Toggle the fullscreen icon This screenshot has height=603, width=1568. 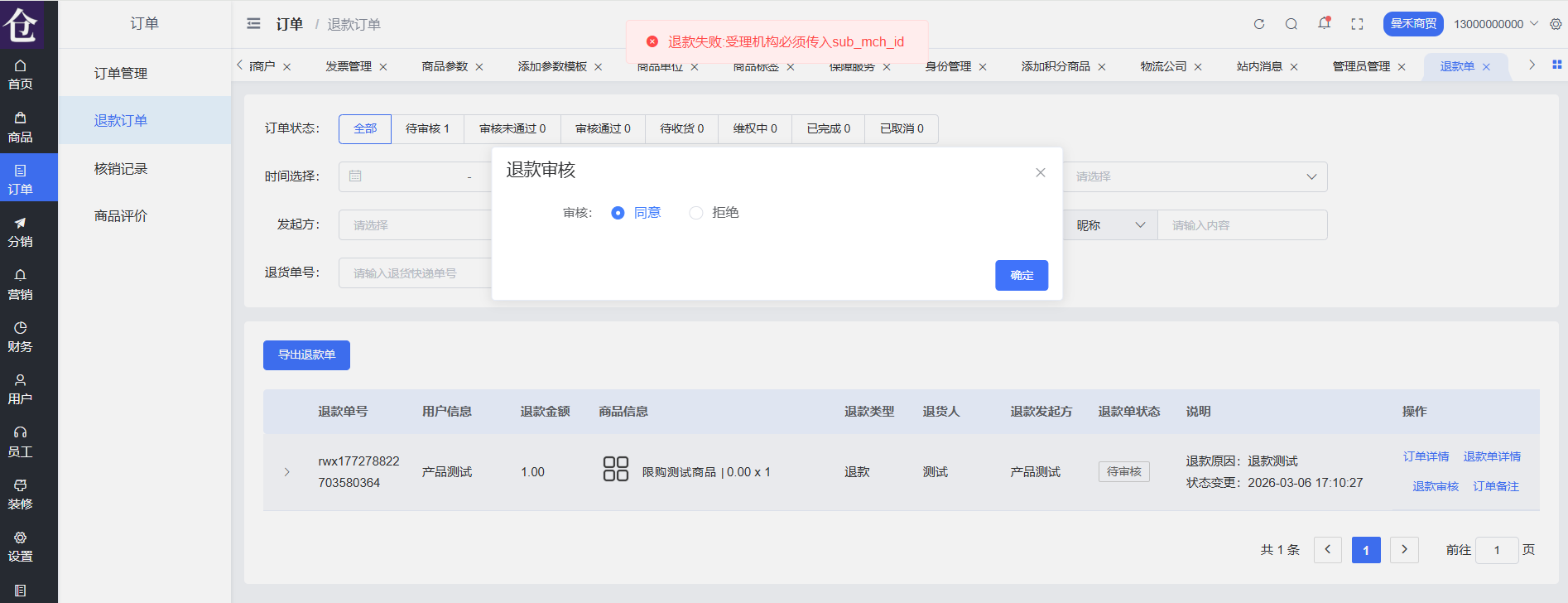(x=1357, y=24)
